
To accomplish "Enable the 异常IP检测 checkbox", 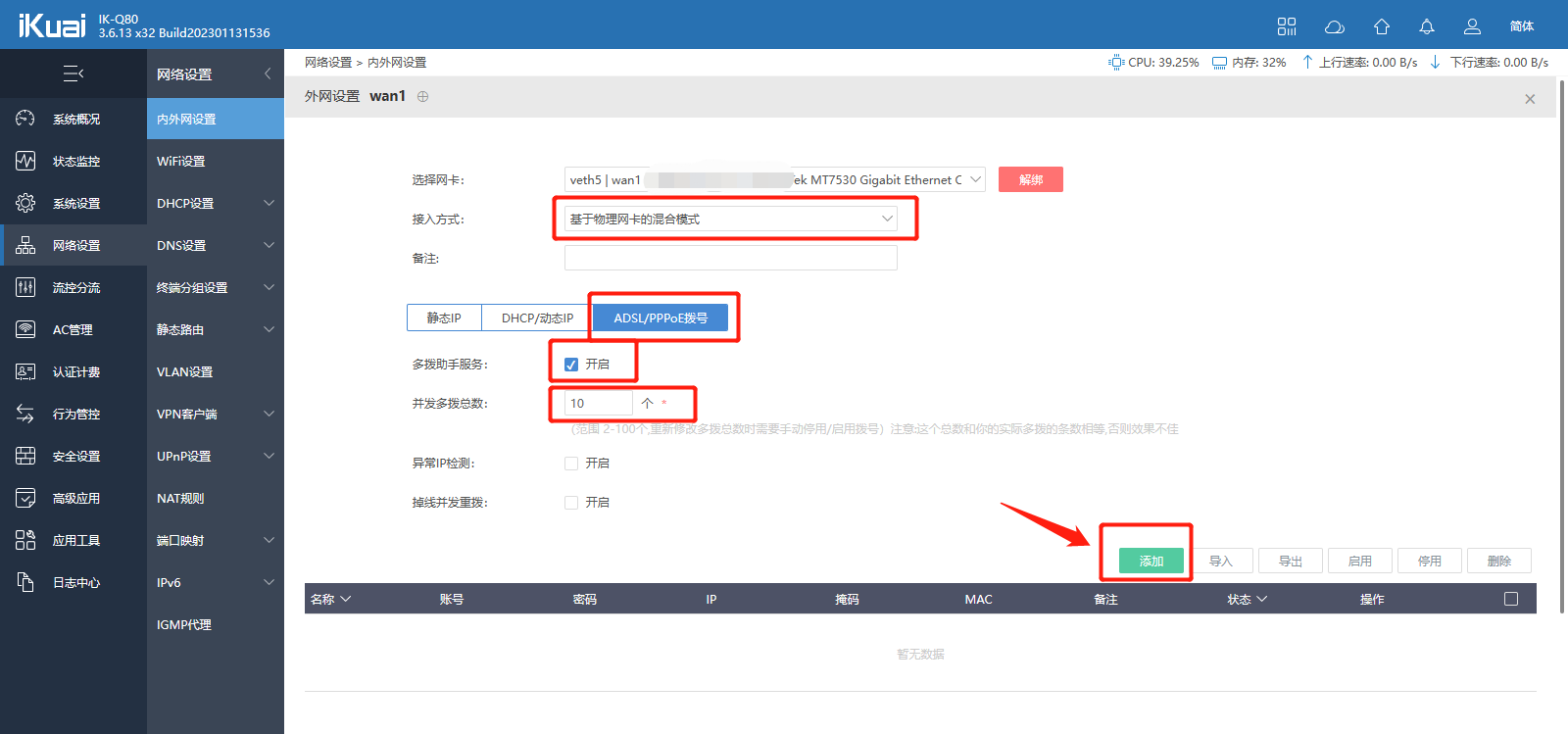I will click(571, 464).
